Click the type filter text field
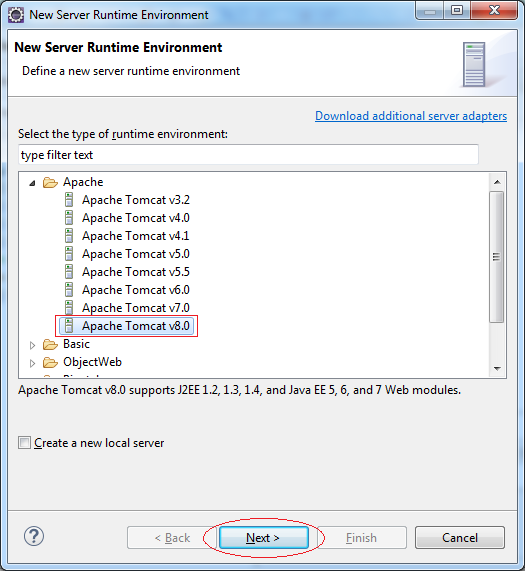Viewport: 525px width, 571px height. pos(248,155)
